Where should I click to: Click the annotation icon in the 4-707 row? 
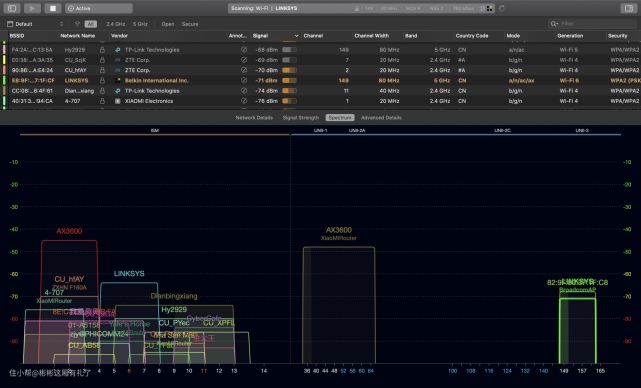(x=244, y=101)
